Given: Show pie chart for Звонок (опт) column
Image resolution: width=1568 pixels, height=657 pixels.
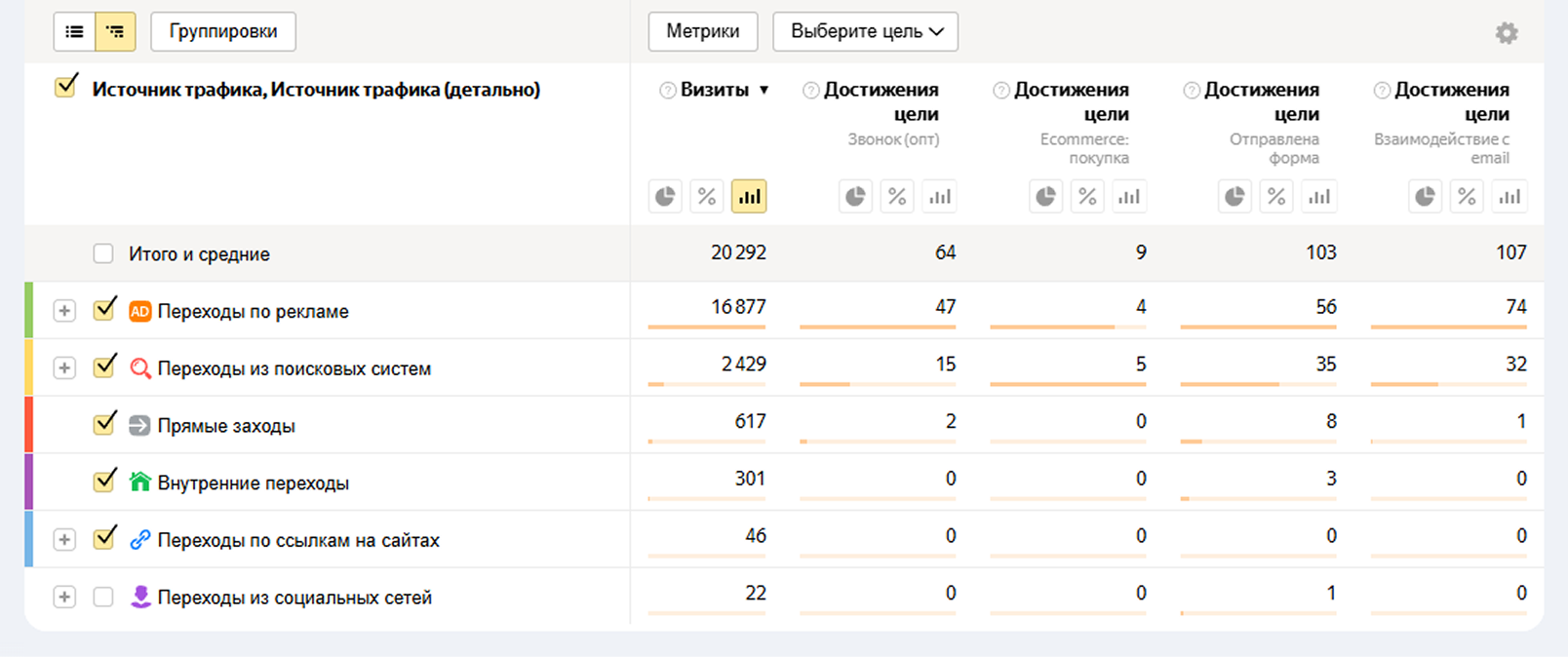Looking at the screenshot, I should (855, 197).
